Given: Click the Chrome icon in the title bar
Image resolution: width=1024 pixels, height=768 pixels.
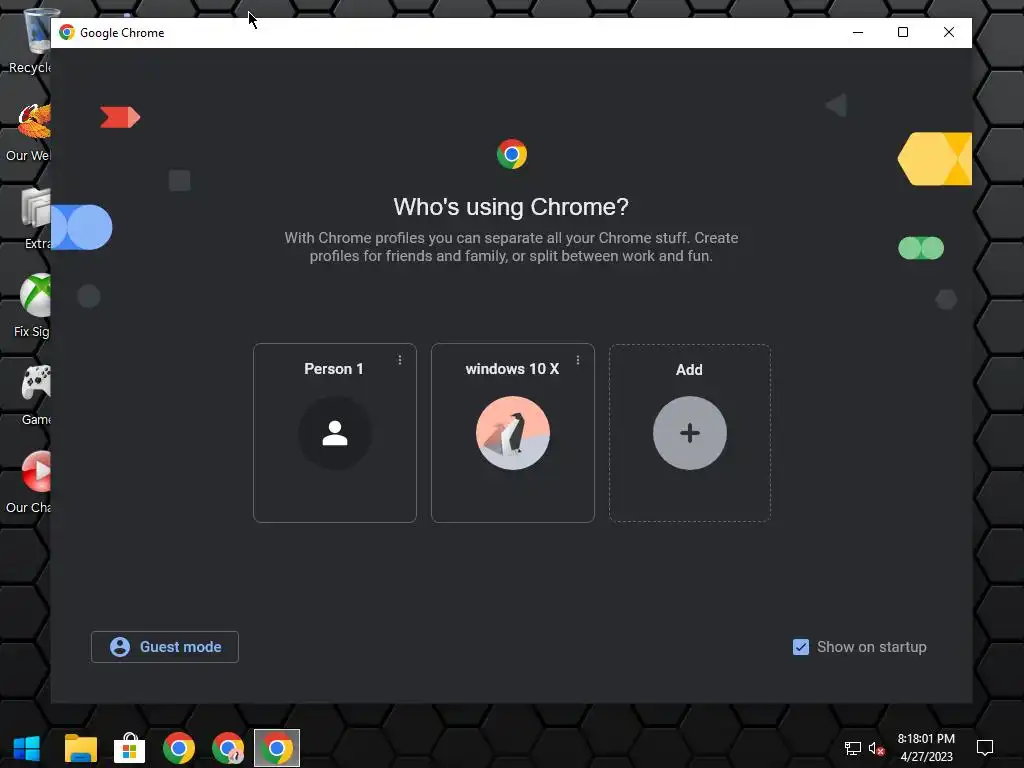Looking at the screenshot, I should click(x=67, y=33).
